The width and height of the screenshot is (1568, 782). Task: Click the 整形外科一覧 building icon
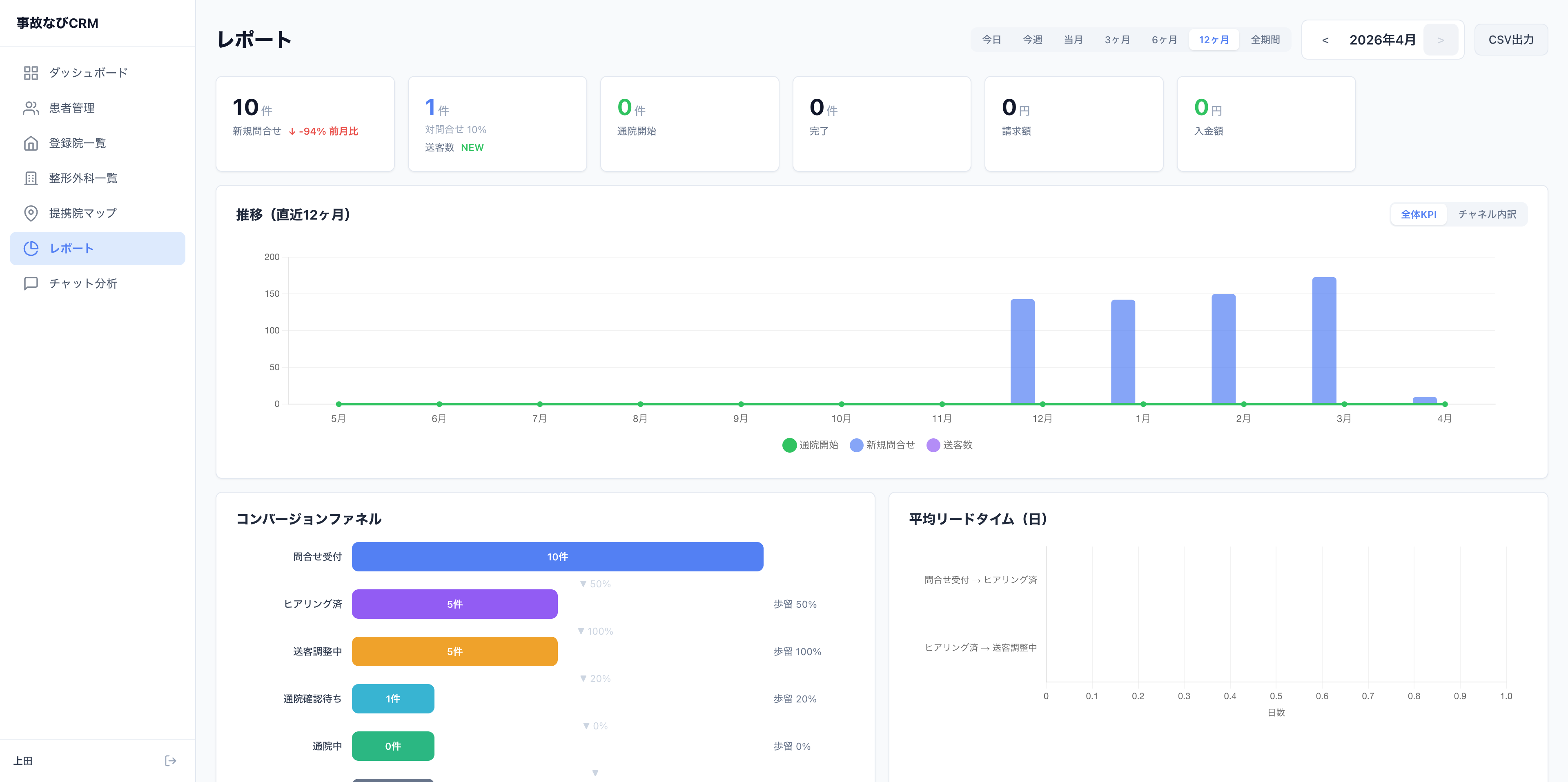31,178
